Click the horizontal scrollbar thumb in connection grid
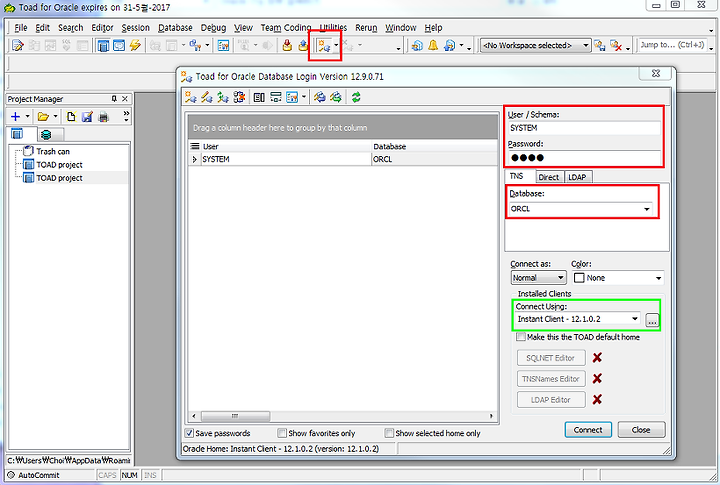The width and height of the screenshot is (720, 485). [236, 416]
